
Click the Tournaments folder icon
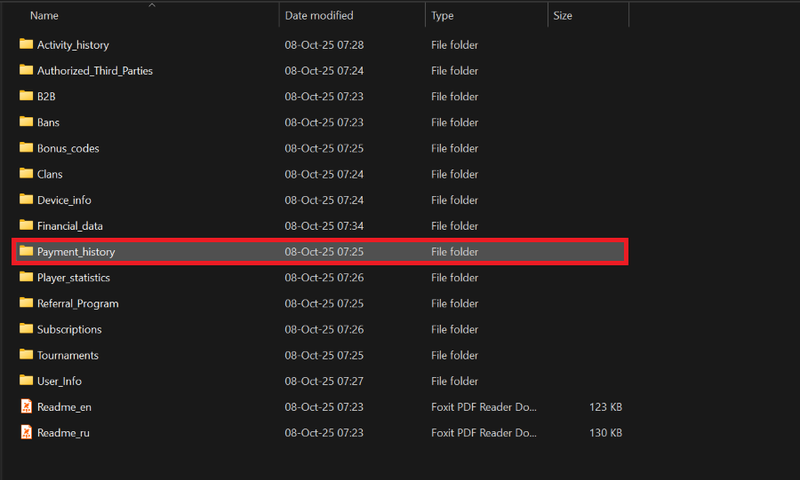pos(26,355)
